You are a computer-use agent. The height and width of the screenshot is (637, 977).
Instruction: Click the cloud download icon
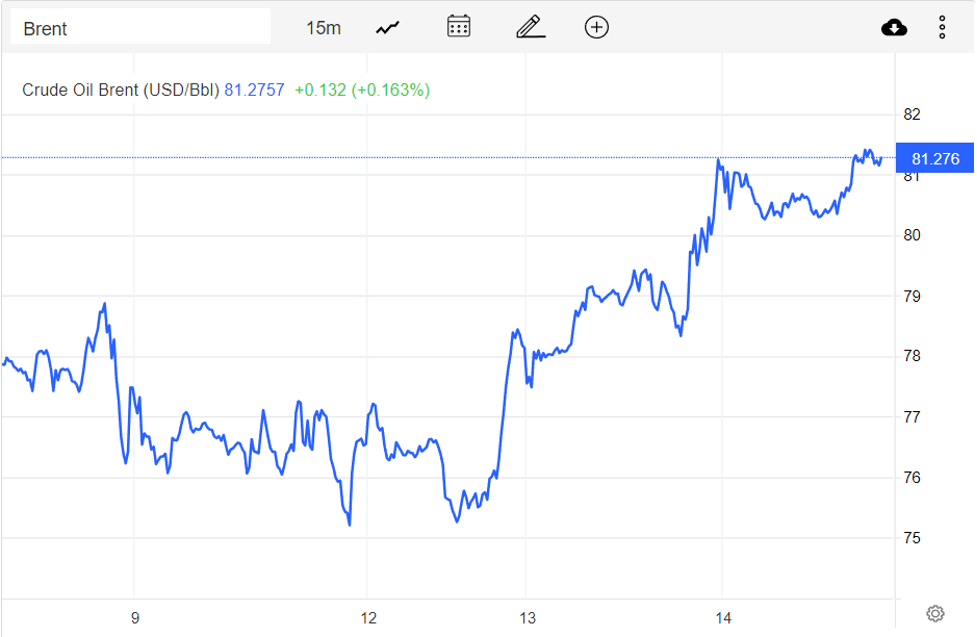click(x=894, y=27)
